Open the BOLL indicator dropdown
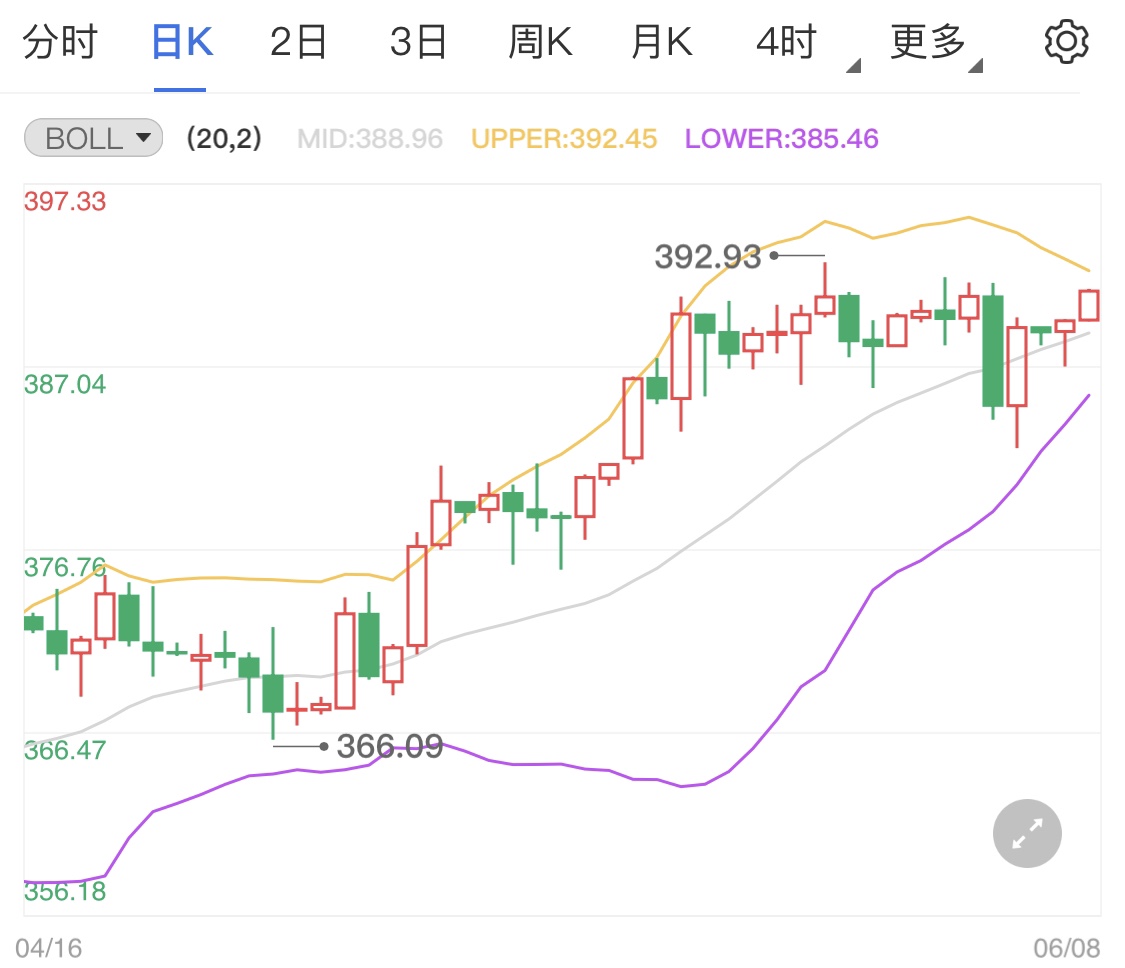Image resolution: width=1125 pixels, height=968 pixels. [x=93, y=138]
